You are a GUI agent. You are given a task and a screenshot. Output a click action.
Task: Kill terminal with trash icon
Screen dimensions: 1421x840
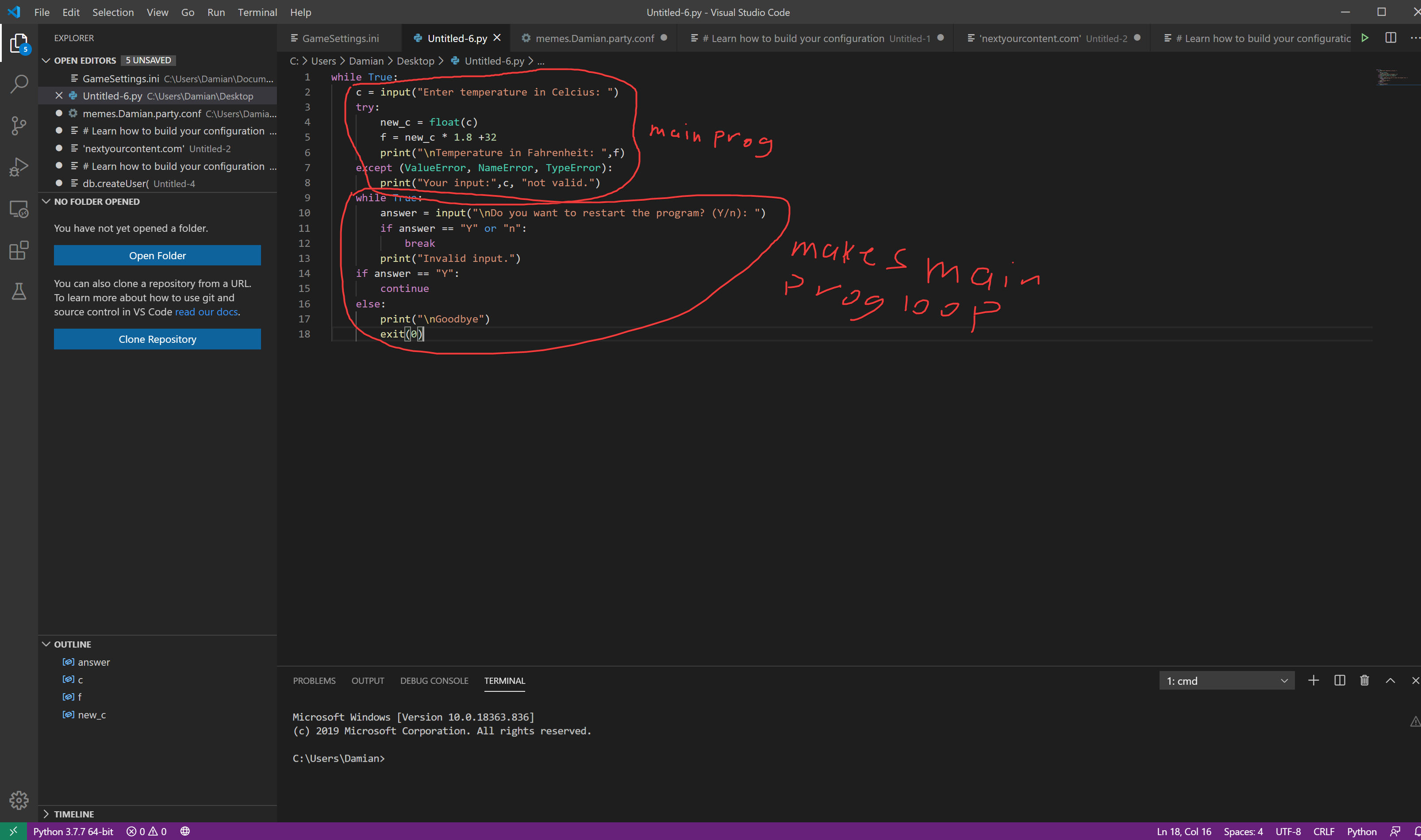pos(1364,680)
